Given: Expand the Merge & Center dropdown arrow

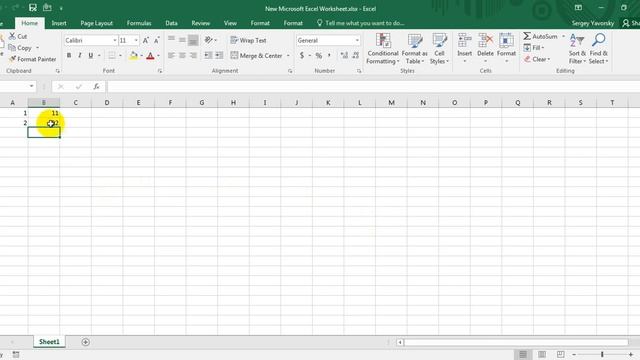Looking at the screenshot, I should [x=288, y=56].
